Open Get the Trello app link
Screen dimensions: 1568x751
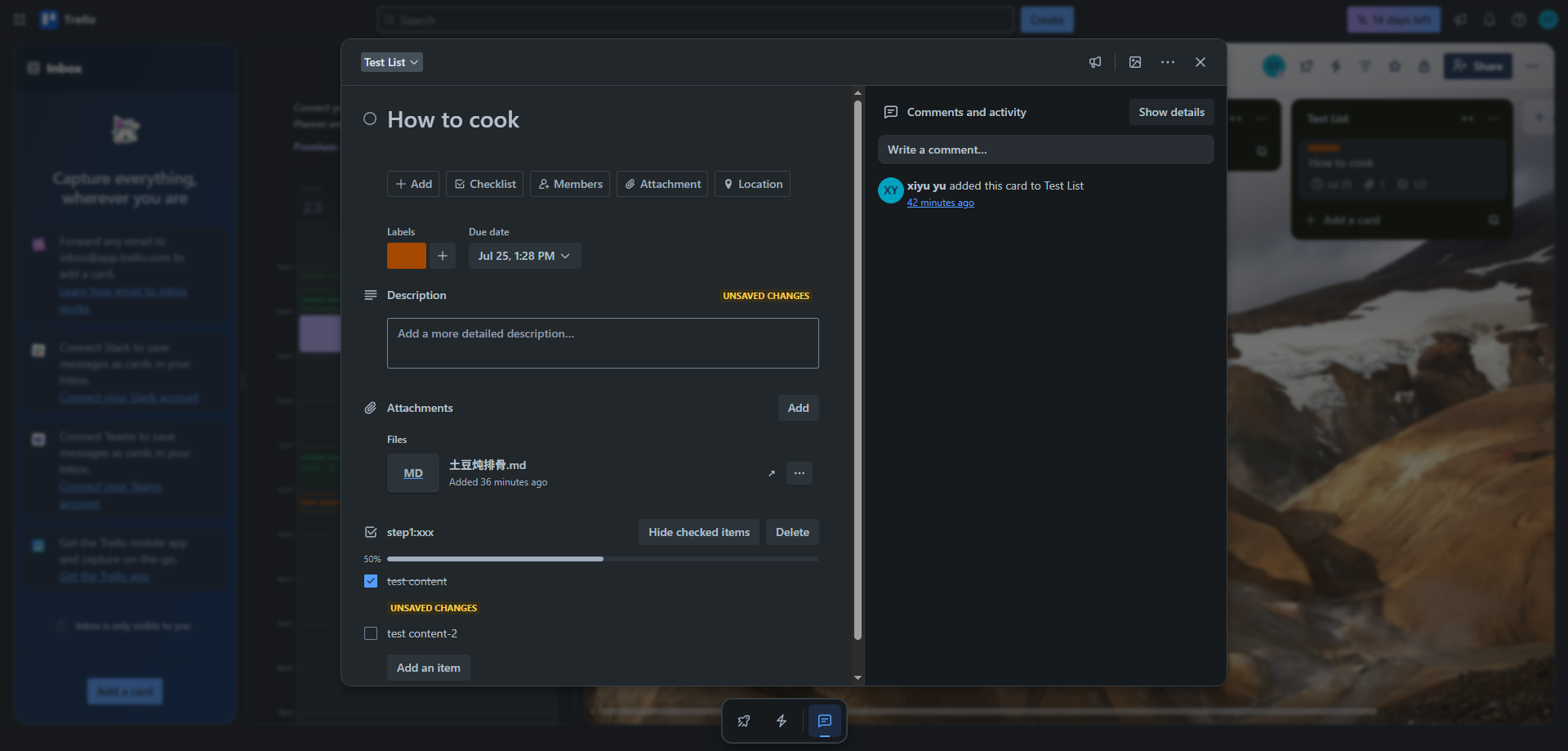click(x=105, y=577)
